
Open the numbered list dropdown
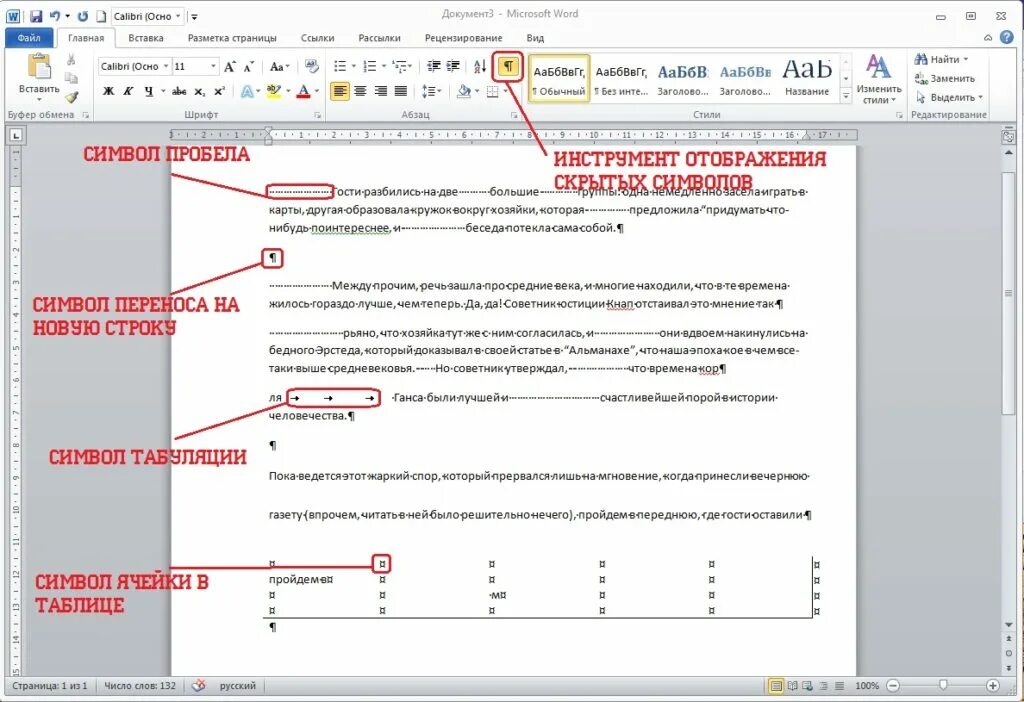point(383,66)
